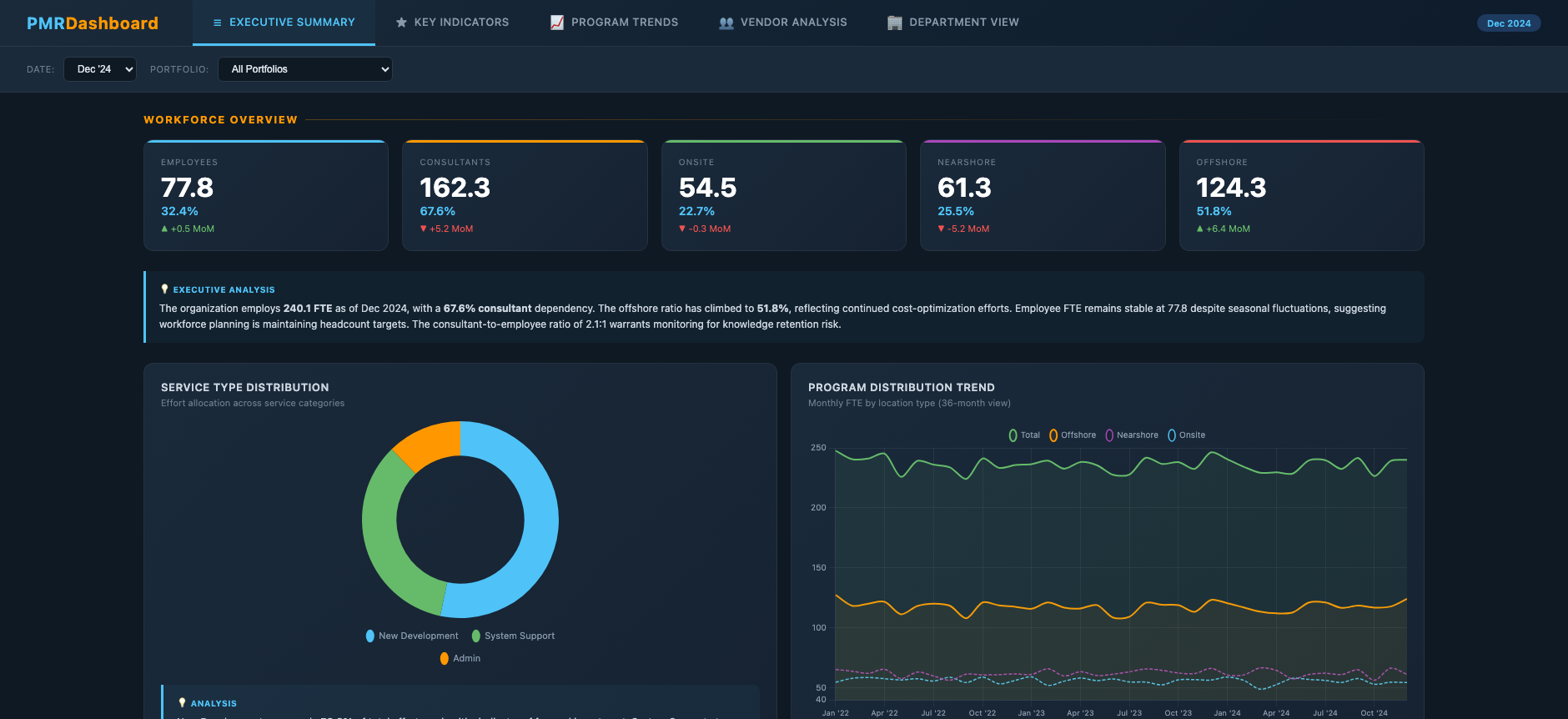The height and width of the screenshot is (719, 1568).
Task: Toggle the Nearshore series in chart legend
Action: (x=1132, y=435)
